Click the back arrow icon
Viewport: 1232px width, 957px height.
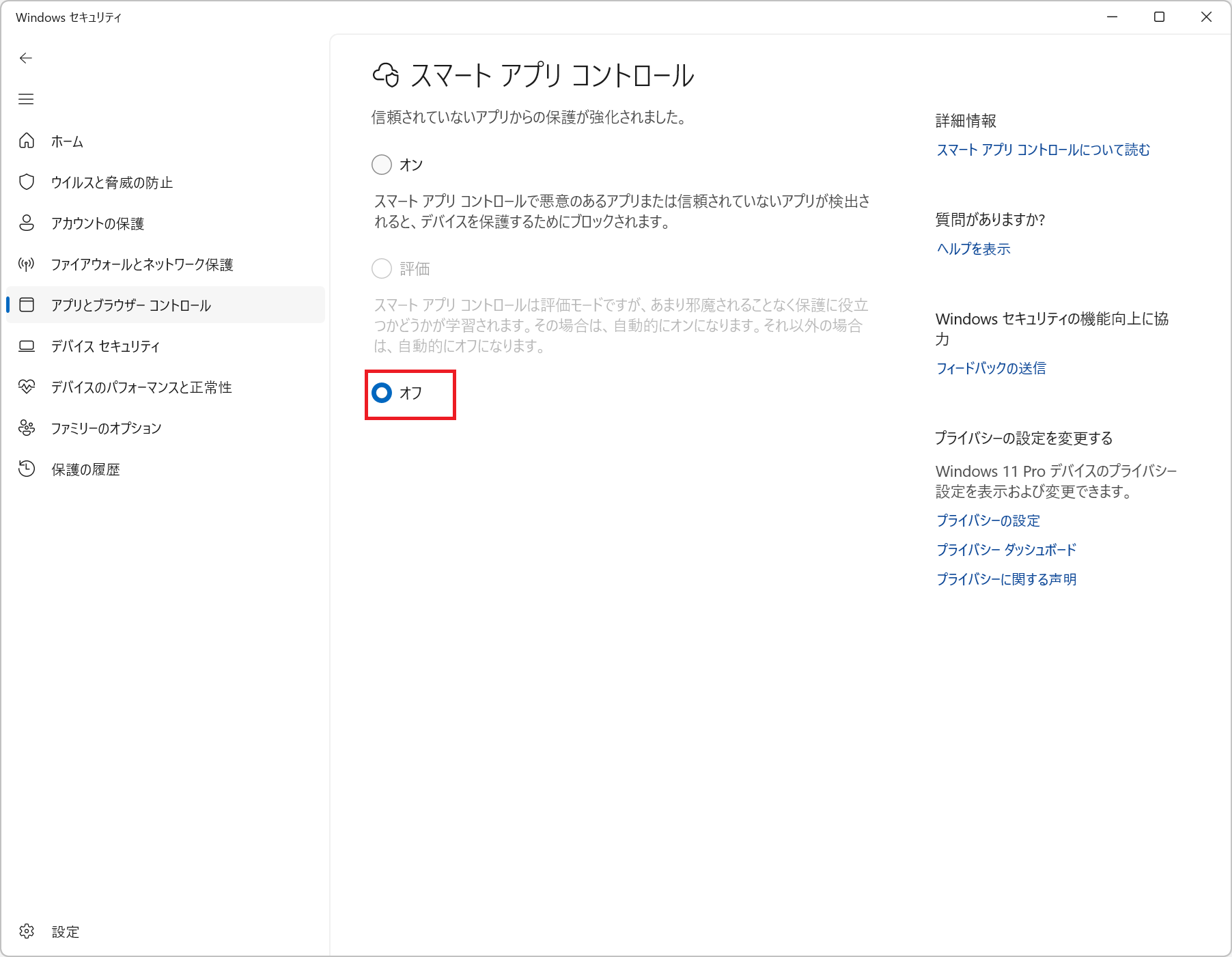(x=26, y=58)
